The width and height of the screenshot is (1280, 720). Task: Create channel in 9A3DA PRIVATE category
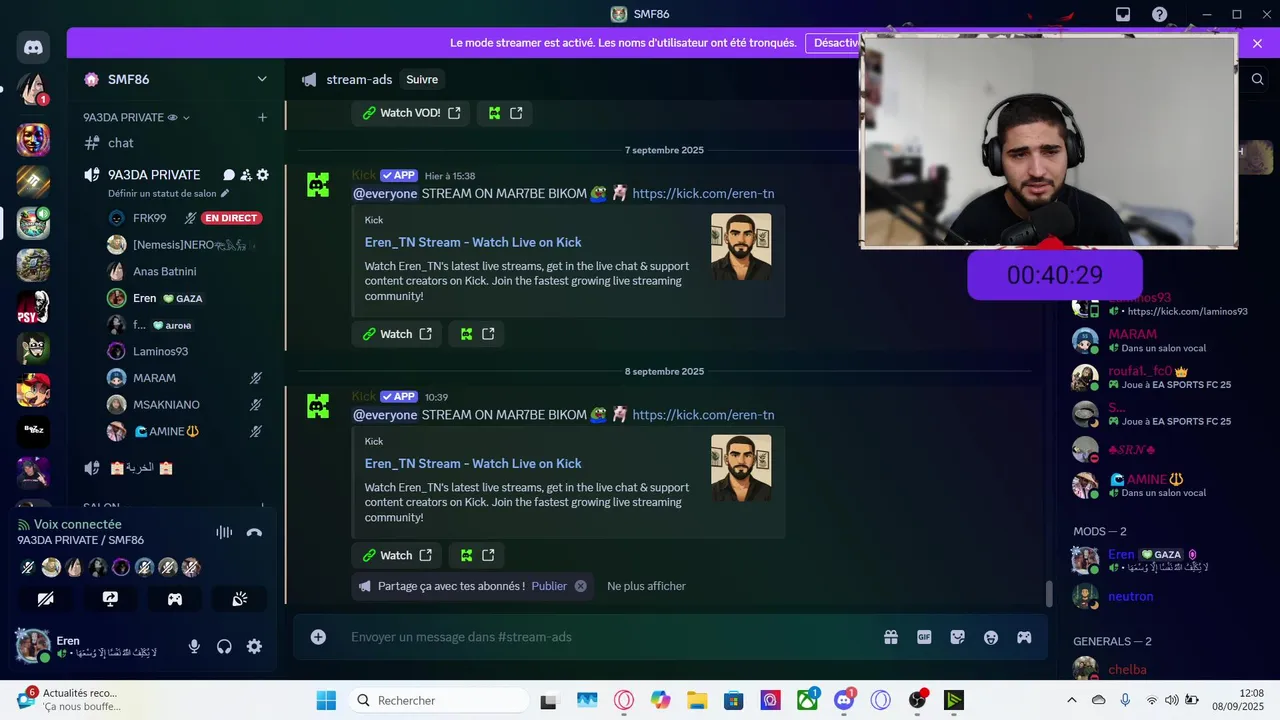coord(263,117)
